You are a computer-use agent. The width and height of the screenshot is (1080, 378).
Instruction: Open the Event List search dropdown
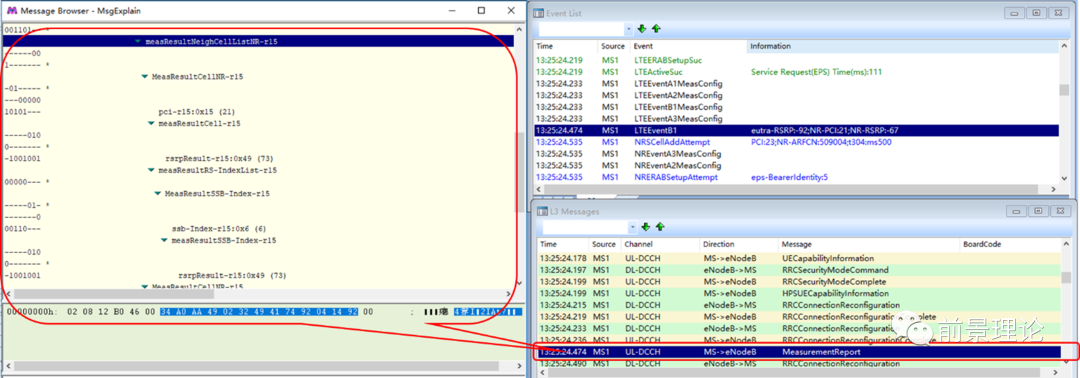click(x=628, y=29)
